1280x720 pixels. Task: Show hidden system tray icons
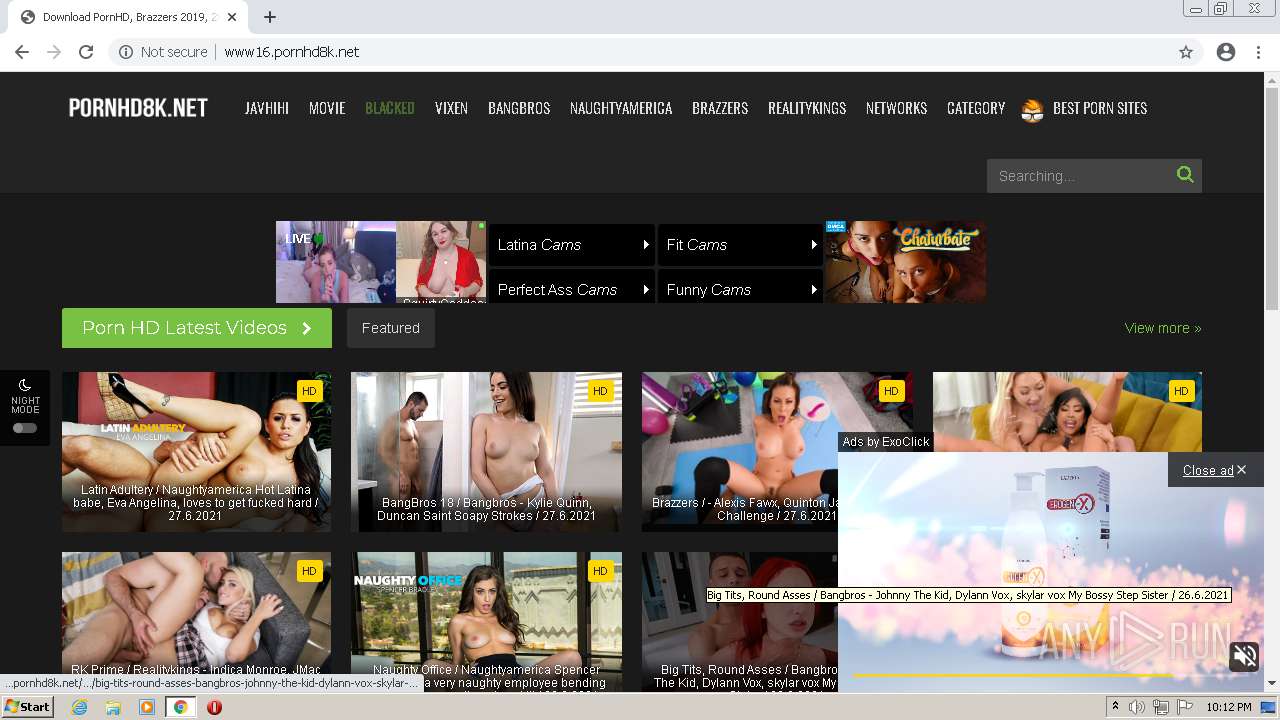click(1115, 707)
